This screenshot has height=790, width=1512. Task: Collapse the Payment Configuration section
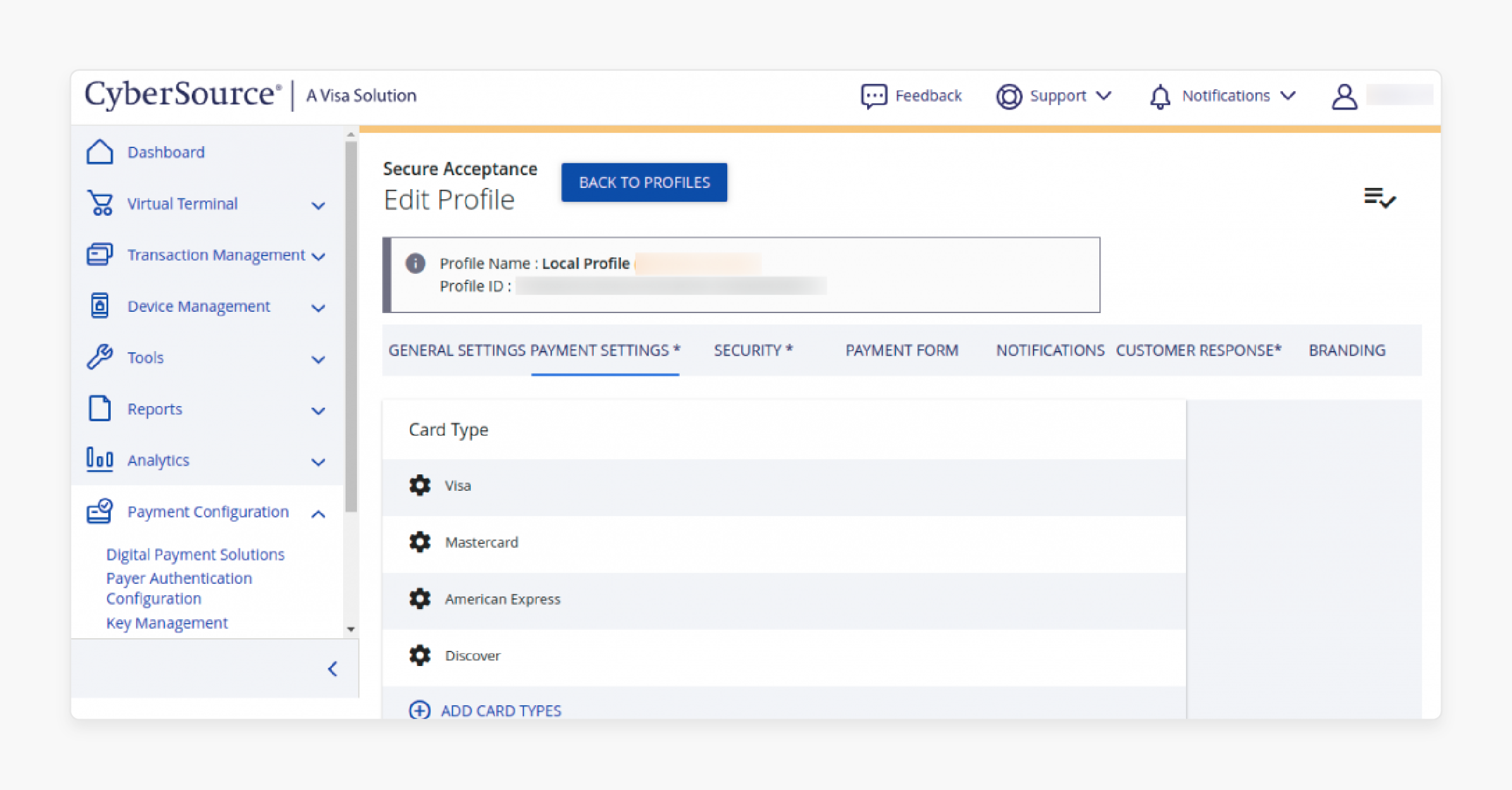click(322, 510)
